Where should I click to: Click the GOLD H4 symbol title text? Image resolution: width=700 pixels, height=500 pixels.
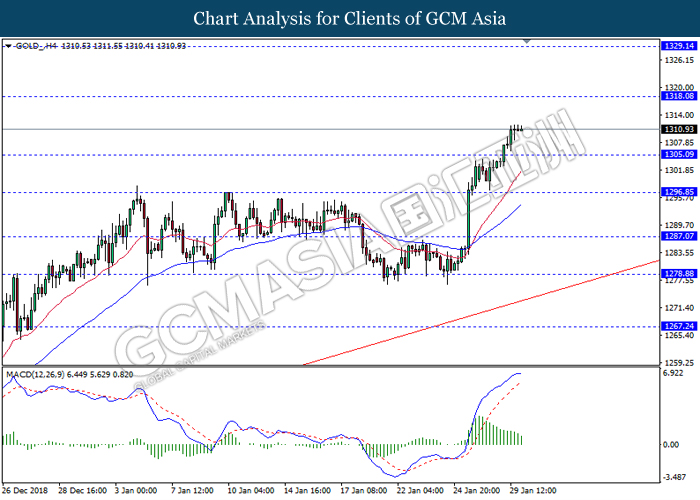pyautogui.click(x=37, y=46)
